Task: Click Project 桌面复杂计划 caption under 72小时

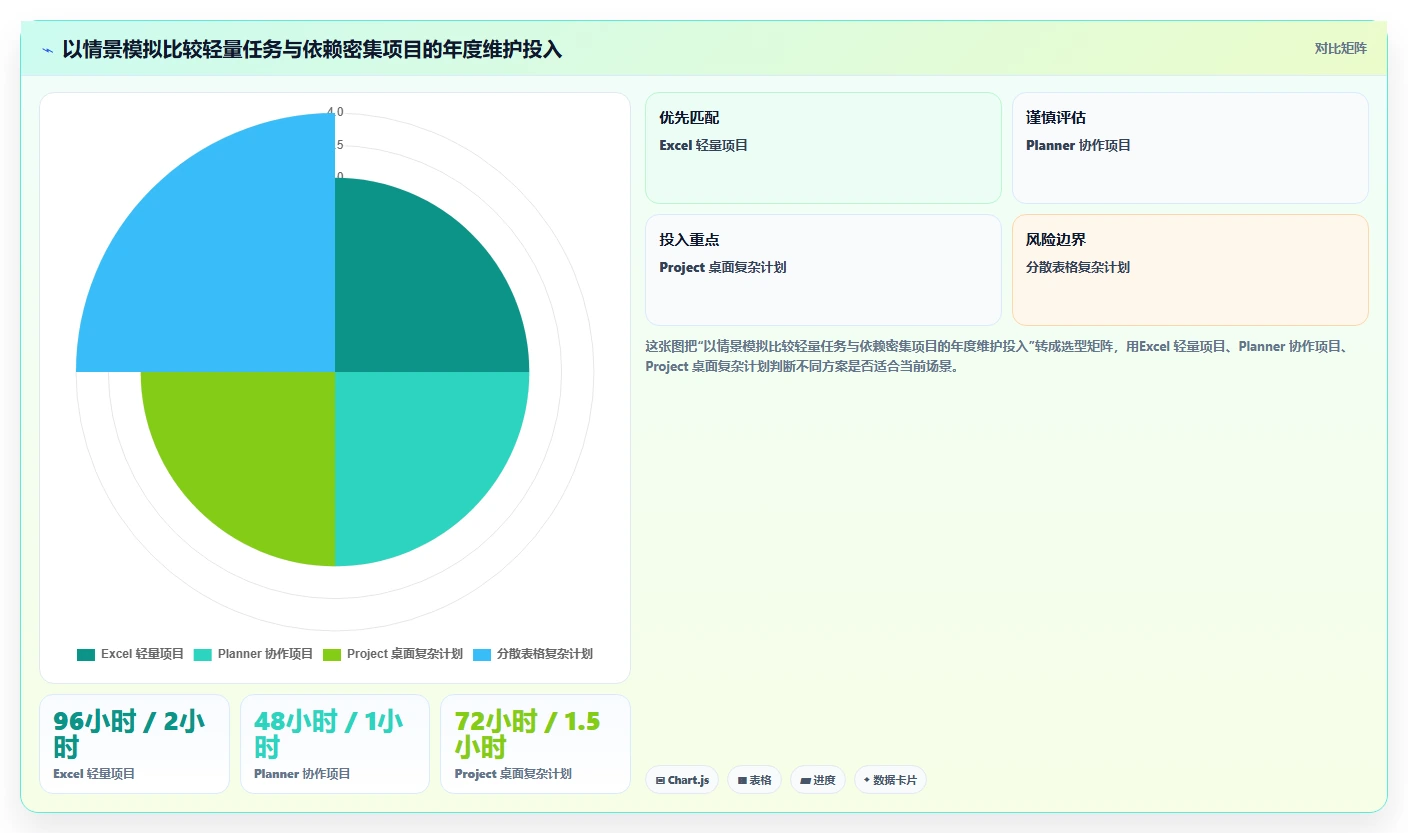Action: pos(513,774)
